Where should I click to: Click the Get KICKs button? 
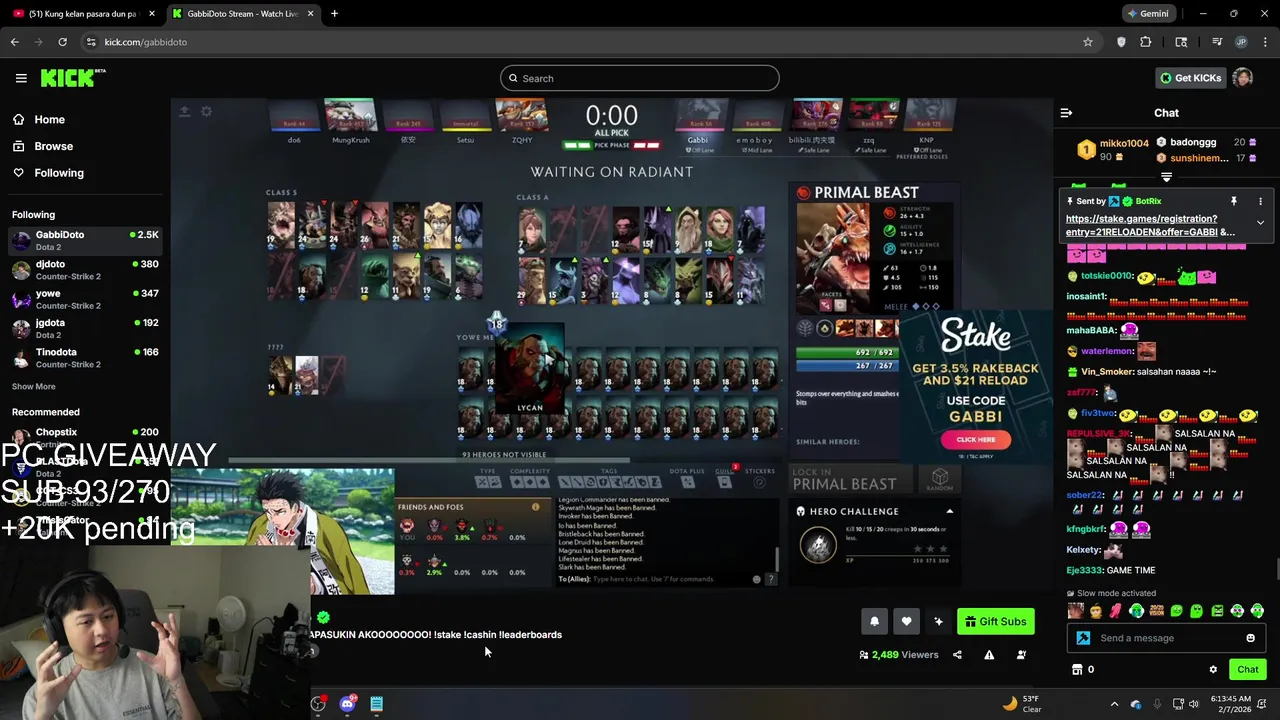pyautogui.click(x=1190, y=78)
